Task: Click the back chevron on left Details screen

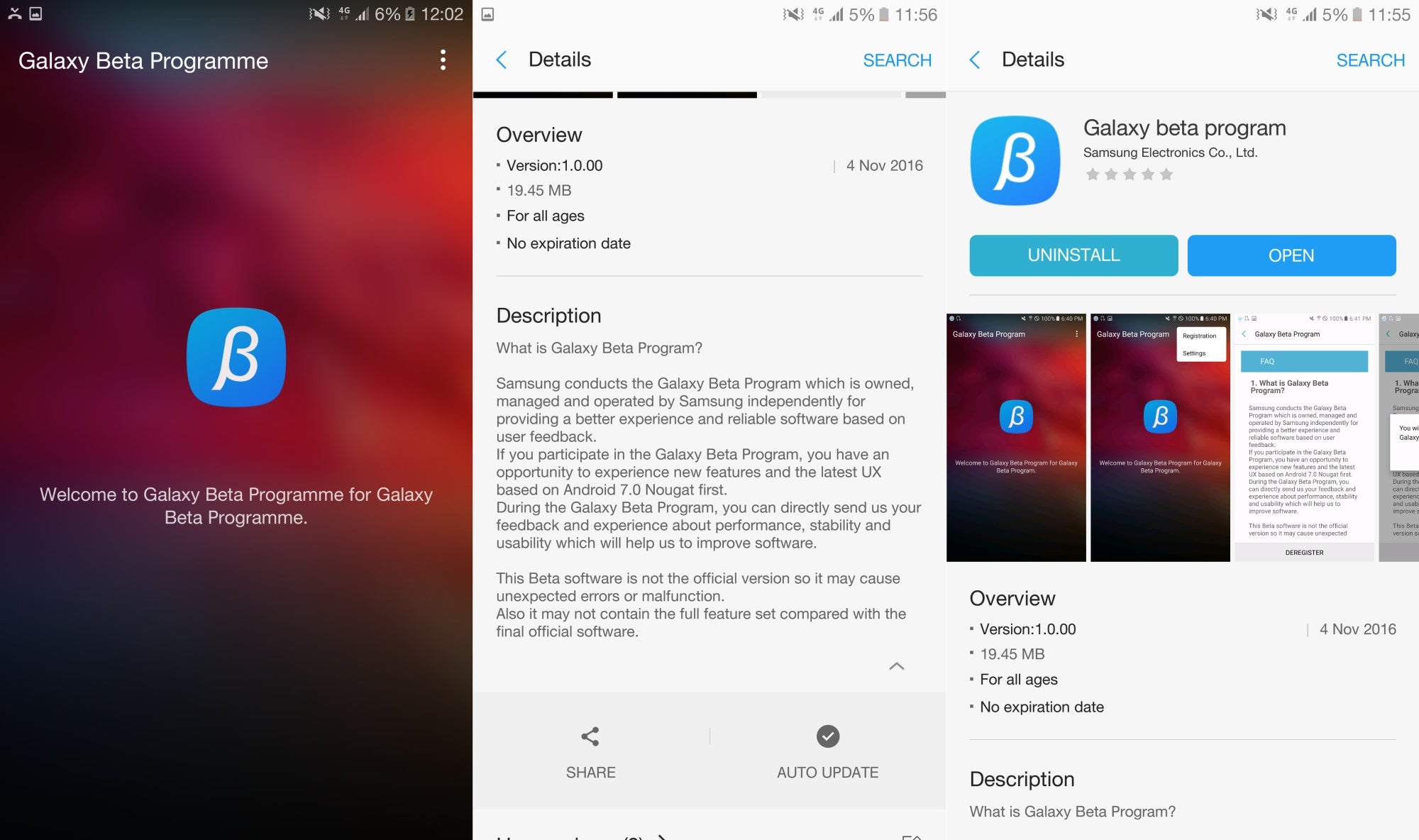Action: click(x=500, y=58)
